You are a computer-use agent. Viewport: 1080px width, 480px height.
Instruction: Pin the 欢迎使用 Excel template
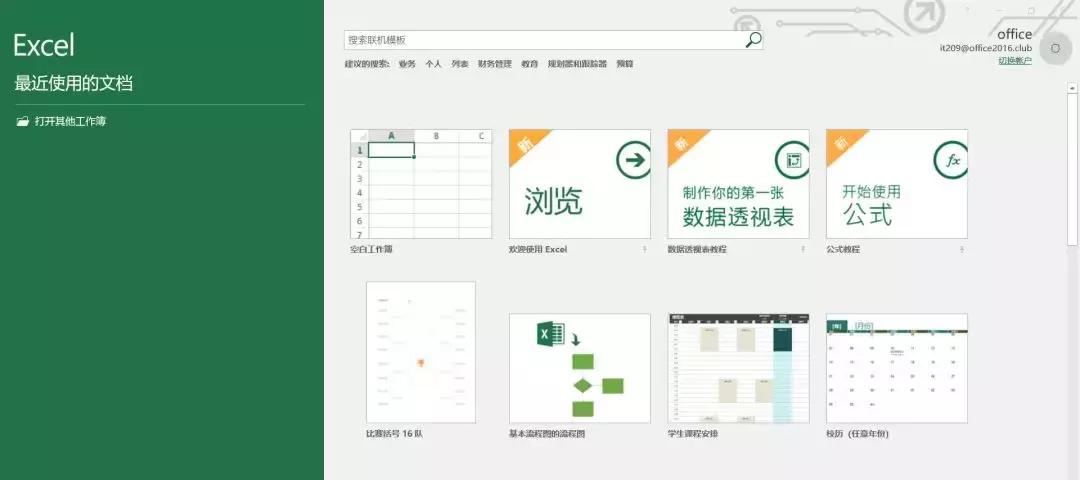point(645,249)
